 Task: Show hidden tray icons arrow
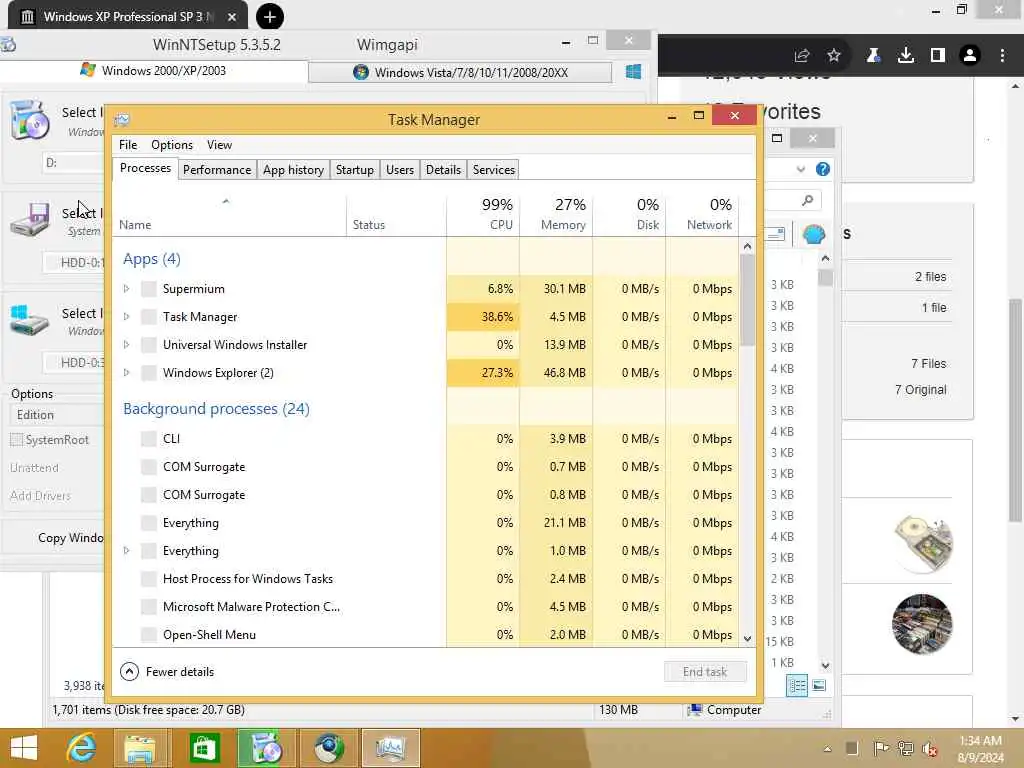click(827, 748)
